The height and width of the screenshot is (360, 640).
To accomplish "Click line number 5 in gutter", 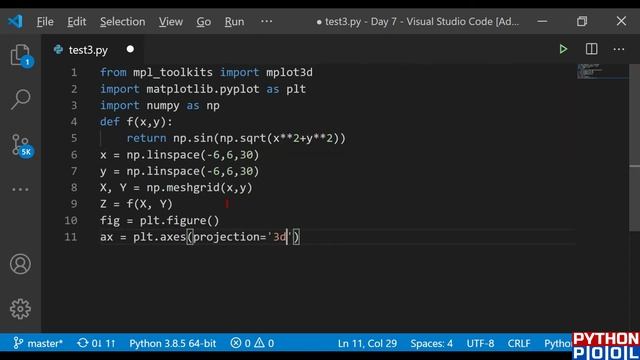I will pos(74,138).
